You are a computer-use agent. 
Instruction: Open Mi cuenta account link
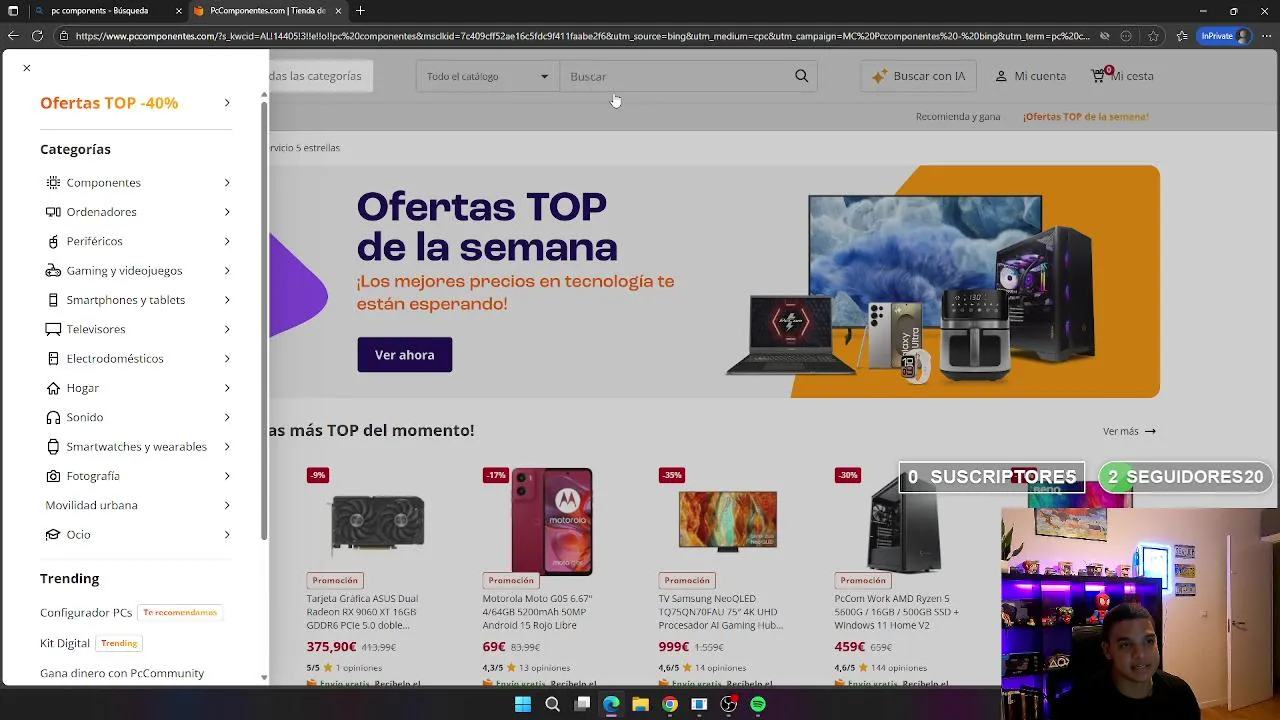(1030, 76)
